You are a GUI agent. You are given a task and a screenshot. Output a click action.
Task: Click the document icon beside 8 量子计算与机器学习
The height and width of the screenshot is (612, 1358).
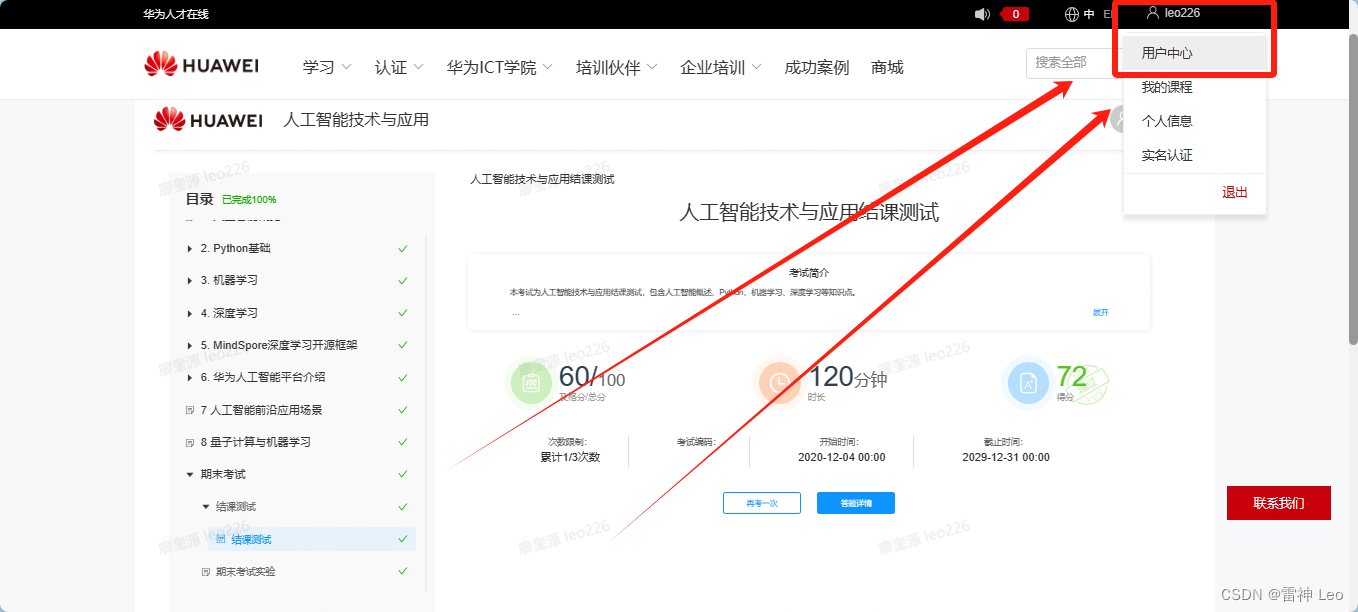(190, 442)
